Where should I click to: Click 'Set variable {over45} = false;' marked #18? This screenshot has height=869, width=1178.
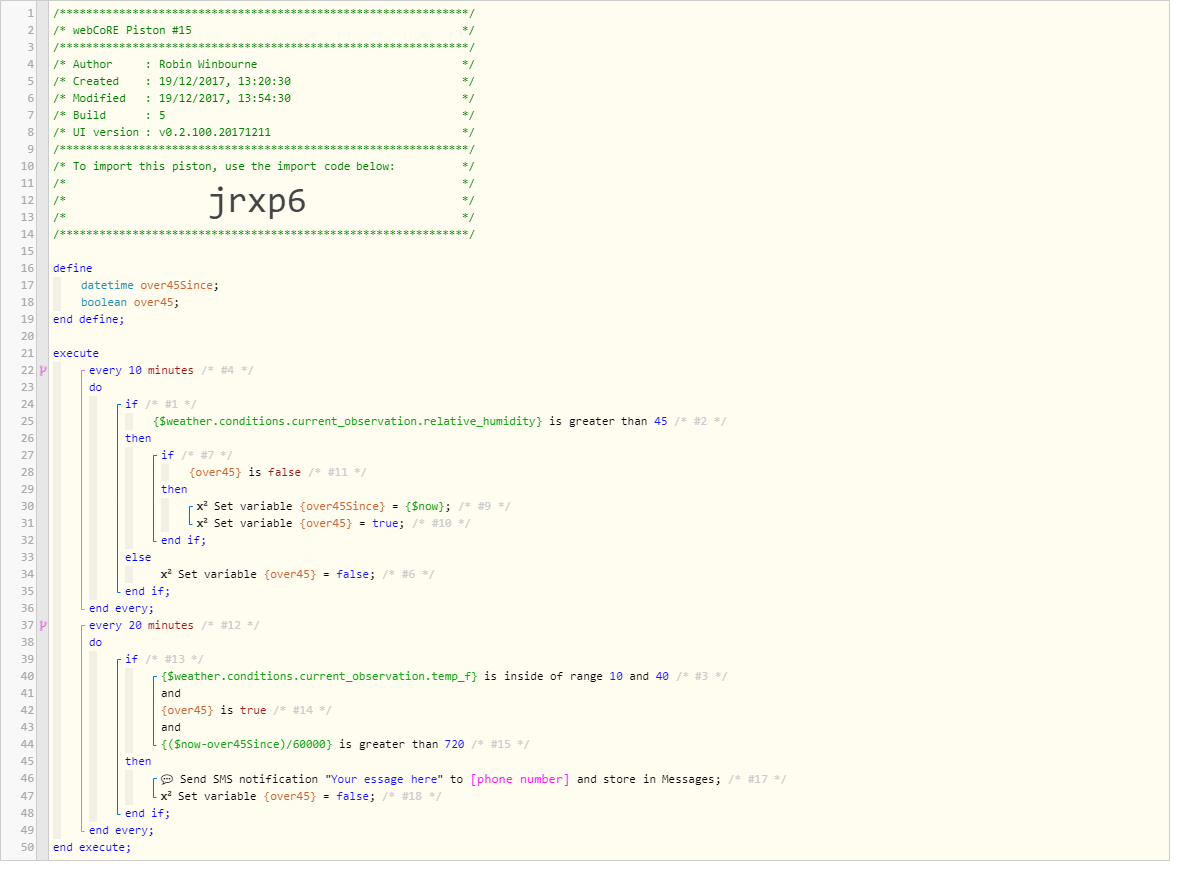tap(276, 796)
